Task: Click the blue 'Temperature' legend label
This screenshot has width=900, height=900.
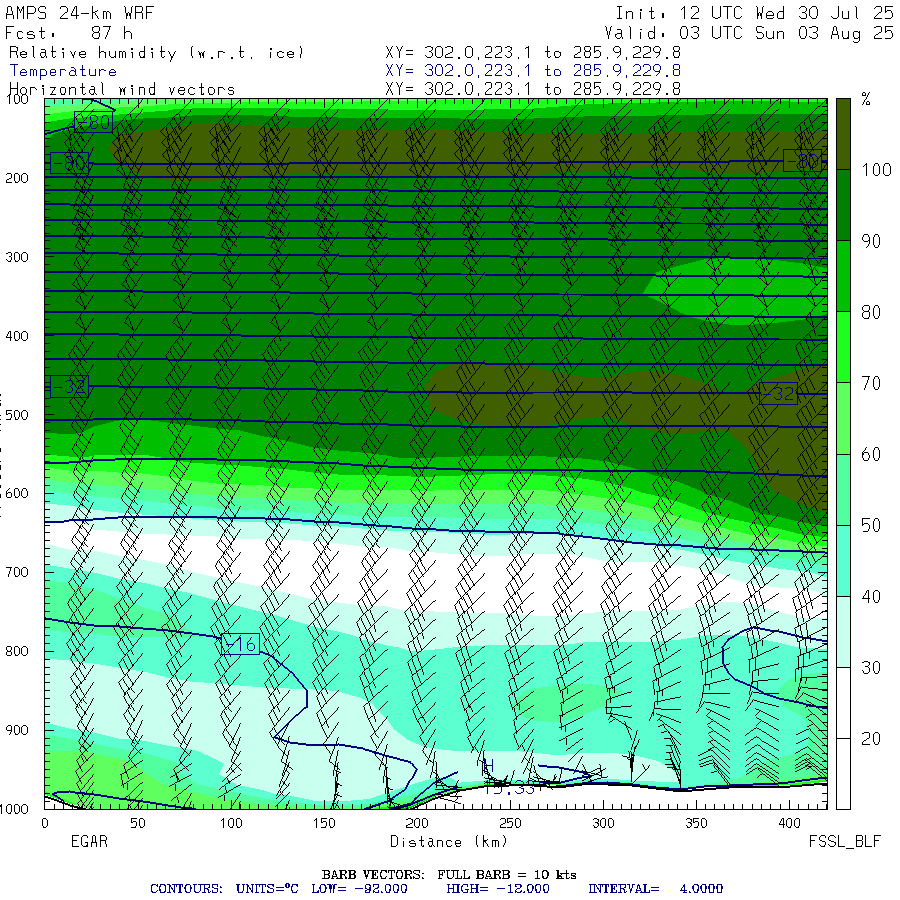Action: pyautogui.click(x=63, y=71)
